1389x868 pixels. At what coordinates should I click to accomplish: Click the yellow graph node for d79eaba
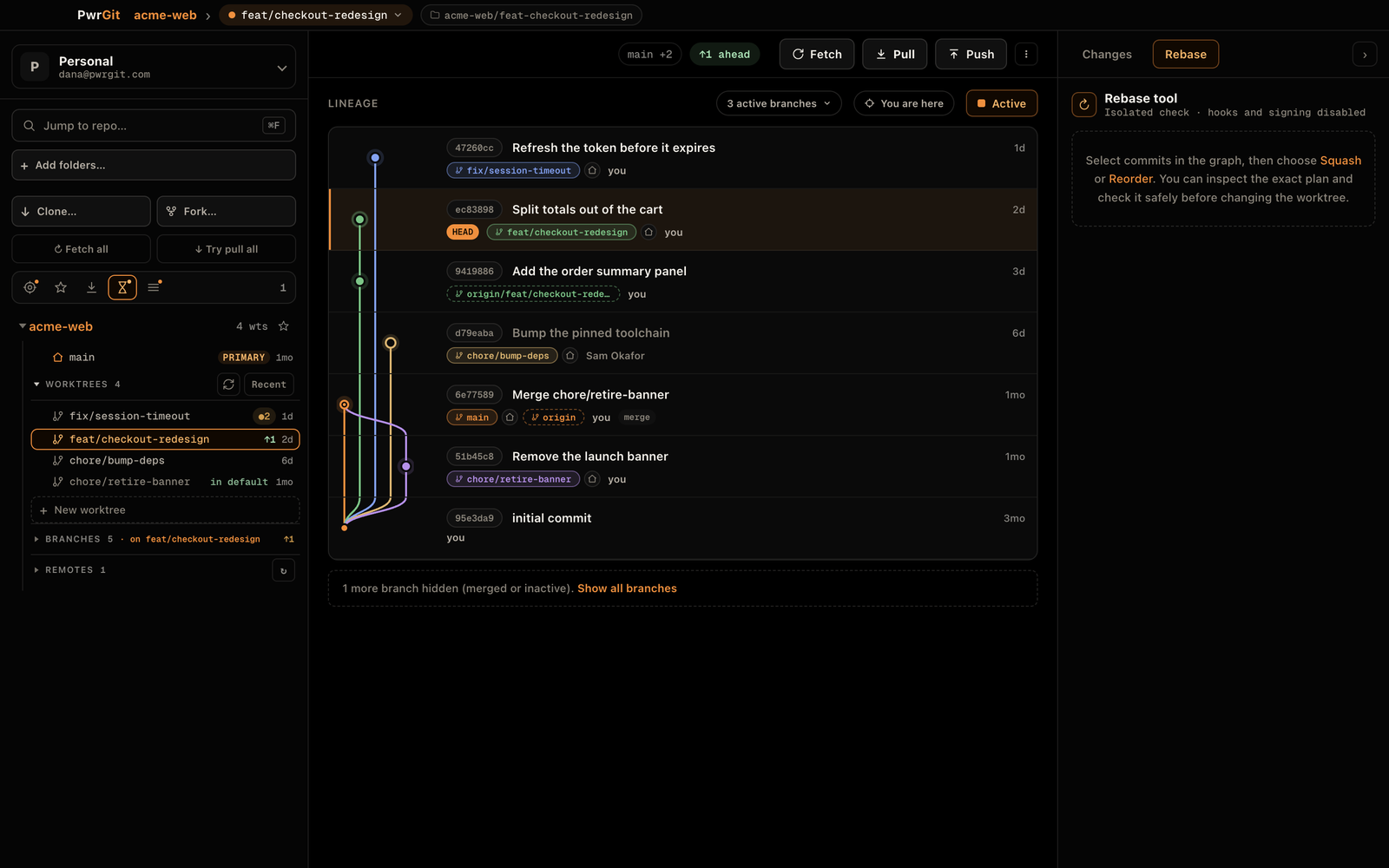tap(391, 343)
